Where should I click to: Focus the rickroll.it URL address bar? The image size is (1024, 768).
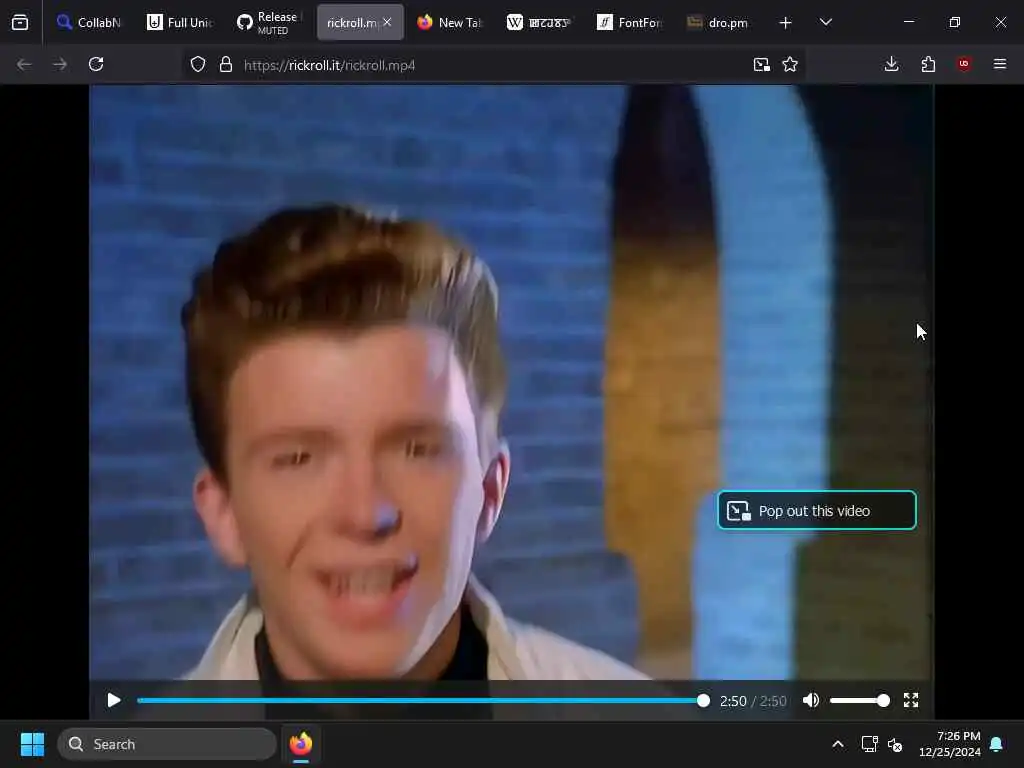[x=493, y=65]
